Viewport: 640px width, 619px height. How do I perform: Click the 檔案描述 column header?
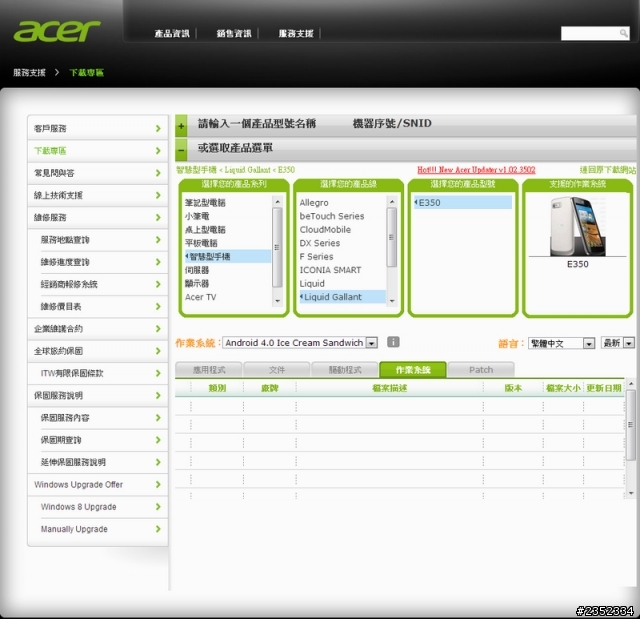click(x=390, y=388)
